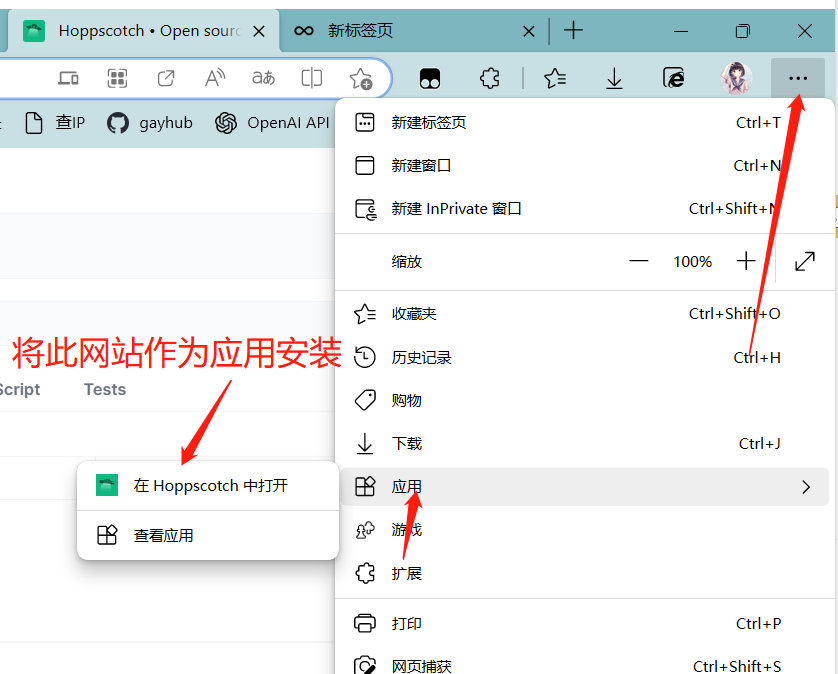Open immersive reader book icon
Screen dimensions: 838x674
312,78
